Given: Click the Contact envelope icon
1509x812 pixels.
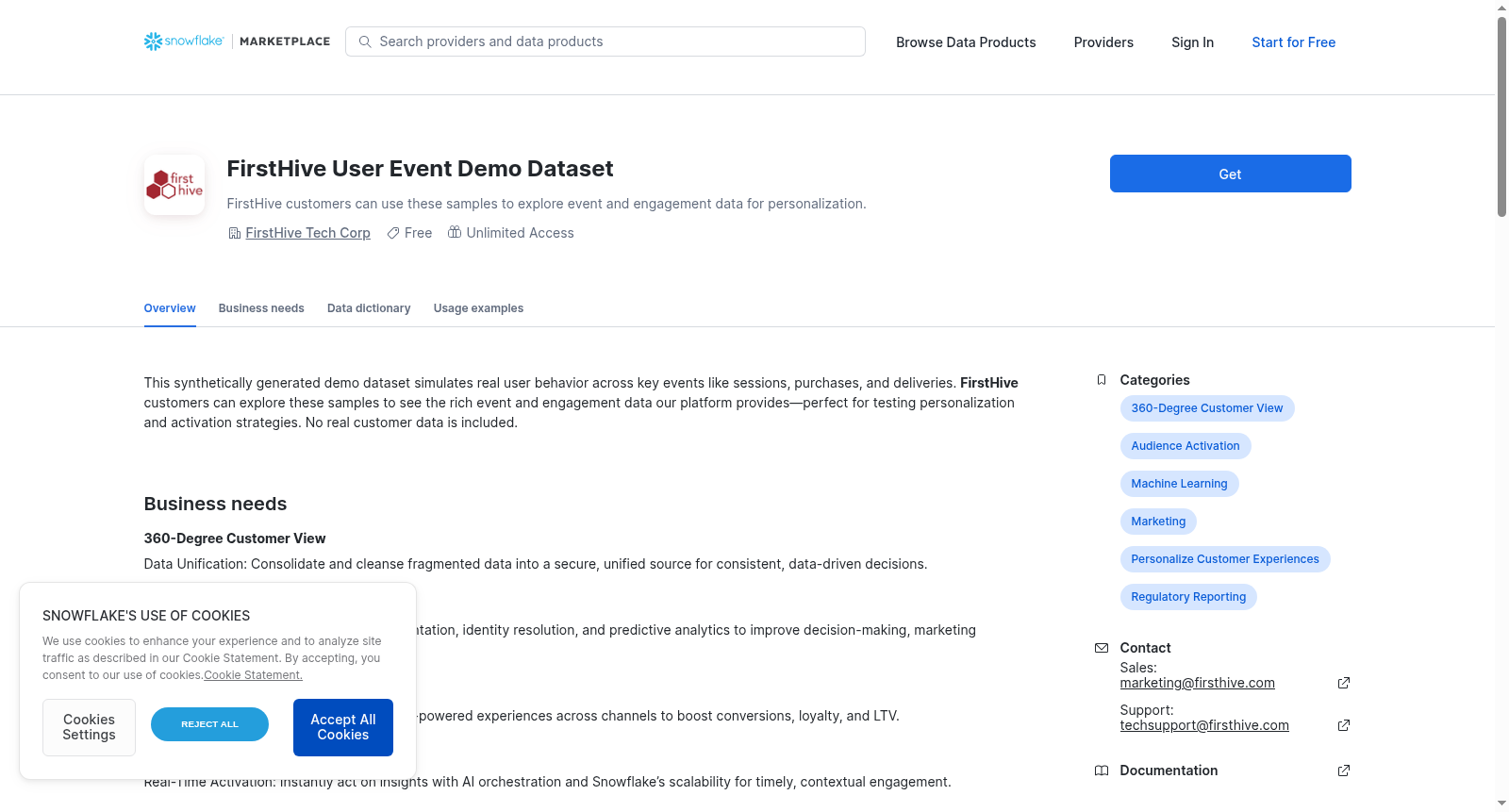Looking at the screenshot, I should tap(1101, 648).
